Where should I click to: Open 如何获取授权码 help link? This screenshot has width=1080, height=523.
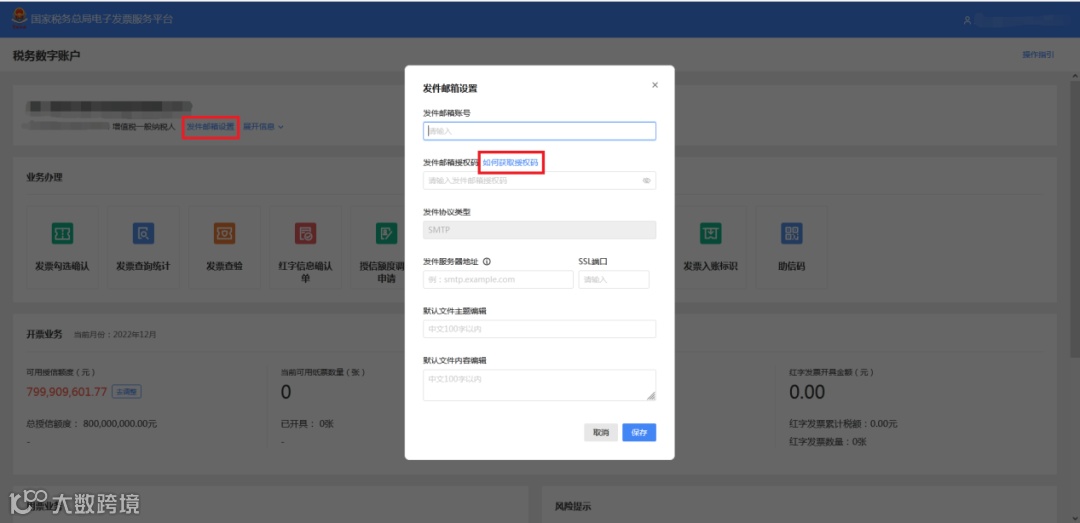click(x=510, y=162)
